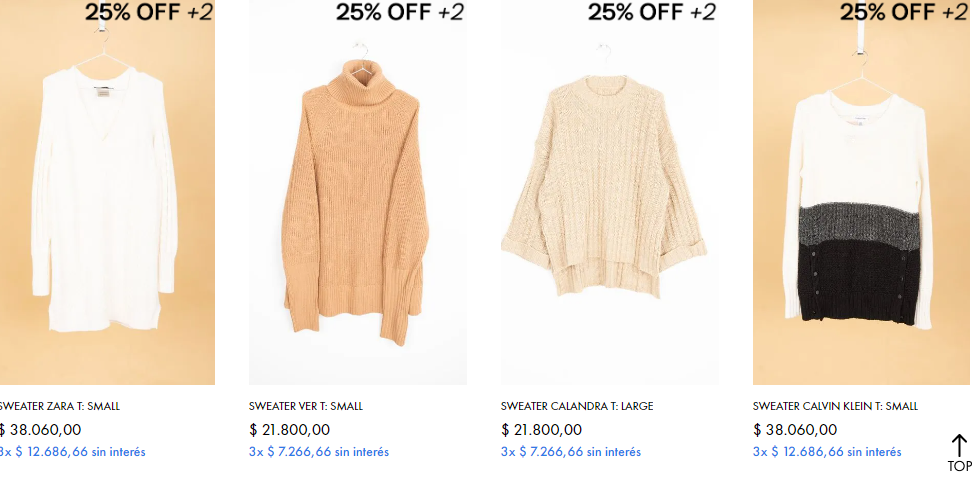Open the SWEATER CALANDRA T: LARGE link

tap(577, 406)
